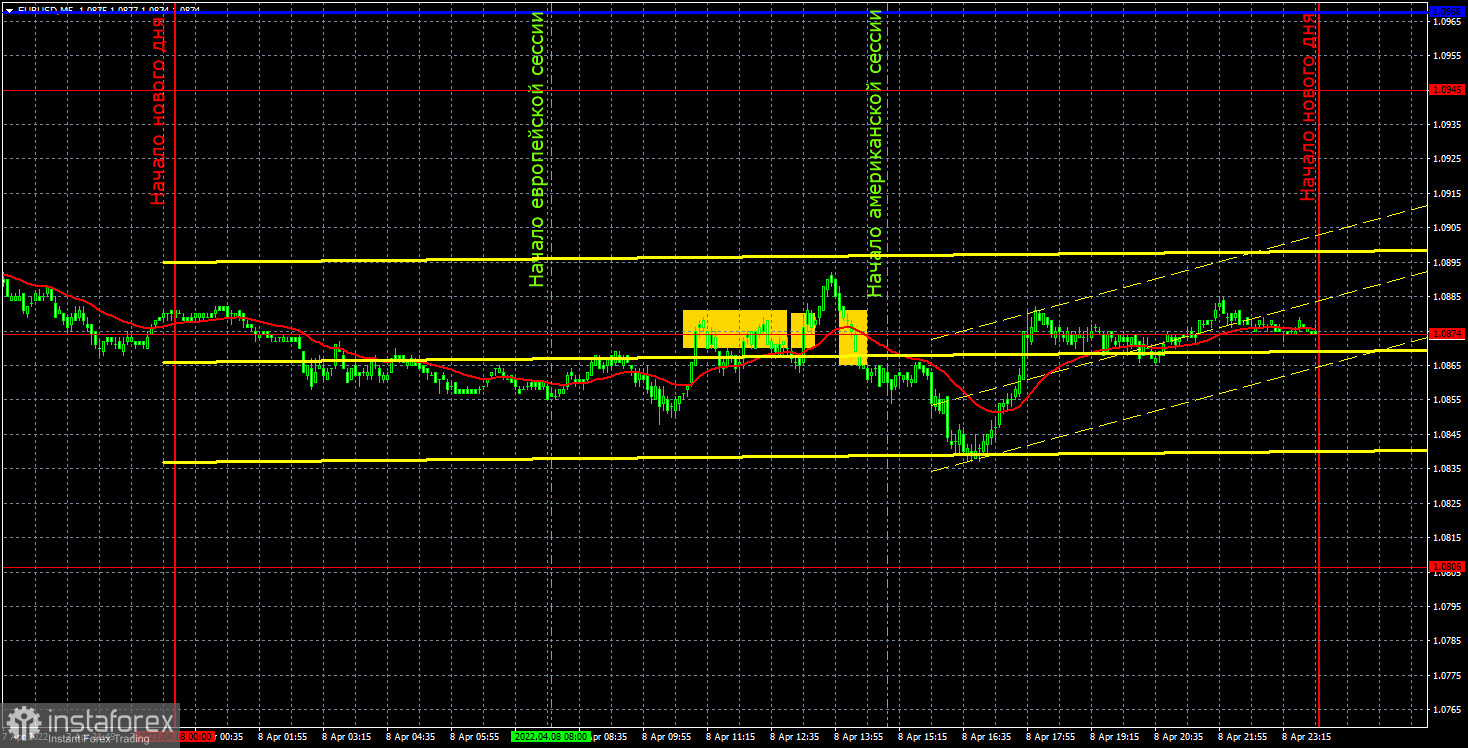
Task: Click the 1.0935 value on price axis
Action: click(1448, 124)
